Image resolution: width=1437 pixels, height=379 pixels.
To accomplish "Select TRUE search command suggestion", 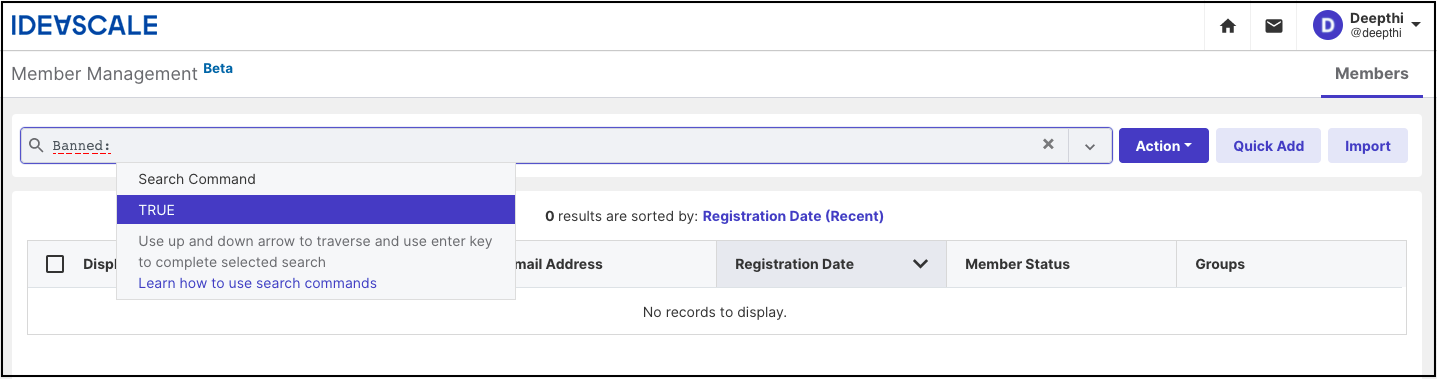I will [316, 210].
